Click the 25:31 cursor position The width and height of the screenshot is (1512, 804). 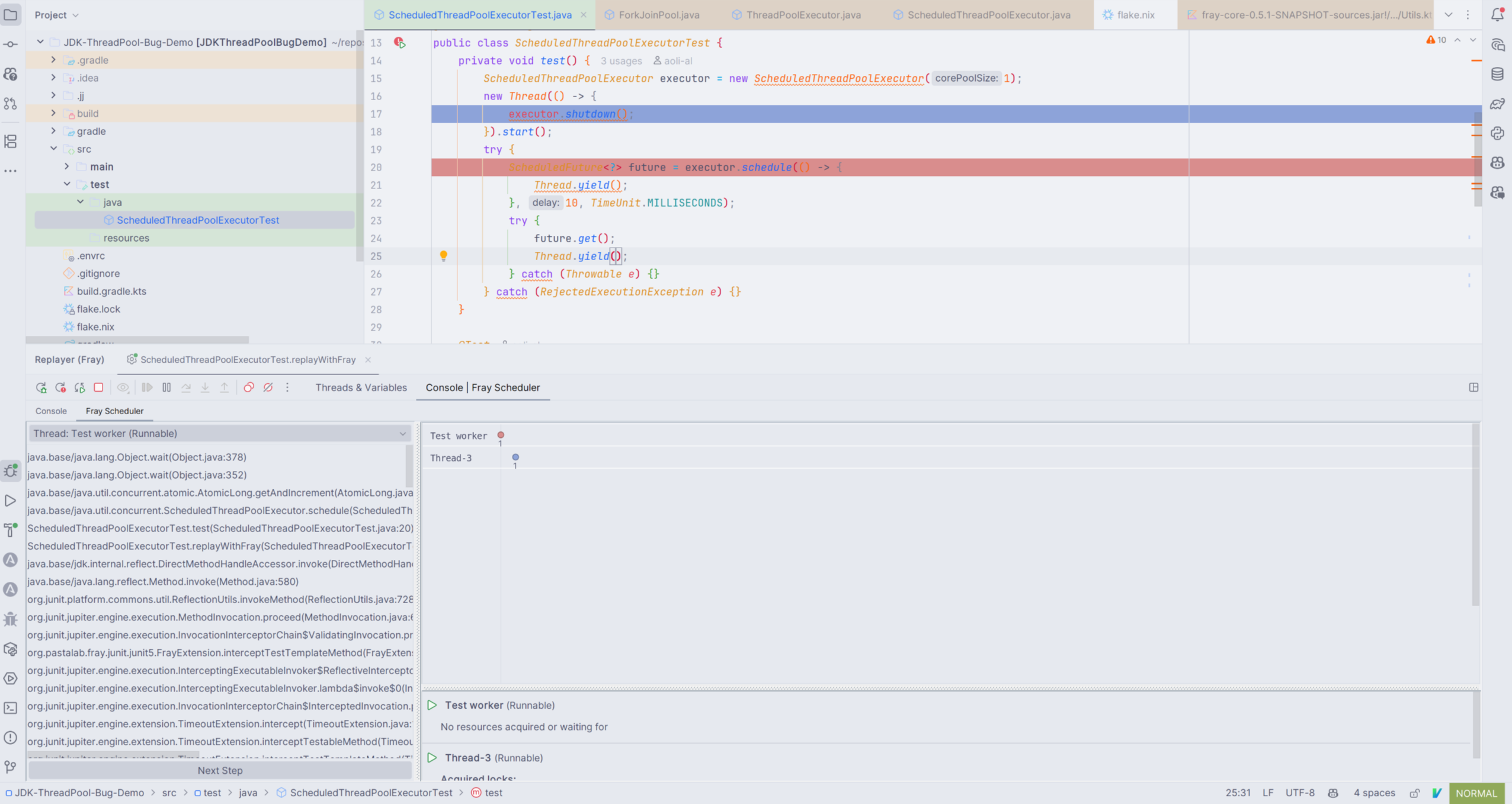1238,793
